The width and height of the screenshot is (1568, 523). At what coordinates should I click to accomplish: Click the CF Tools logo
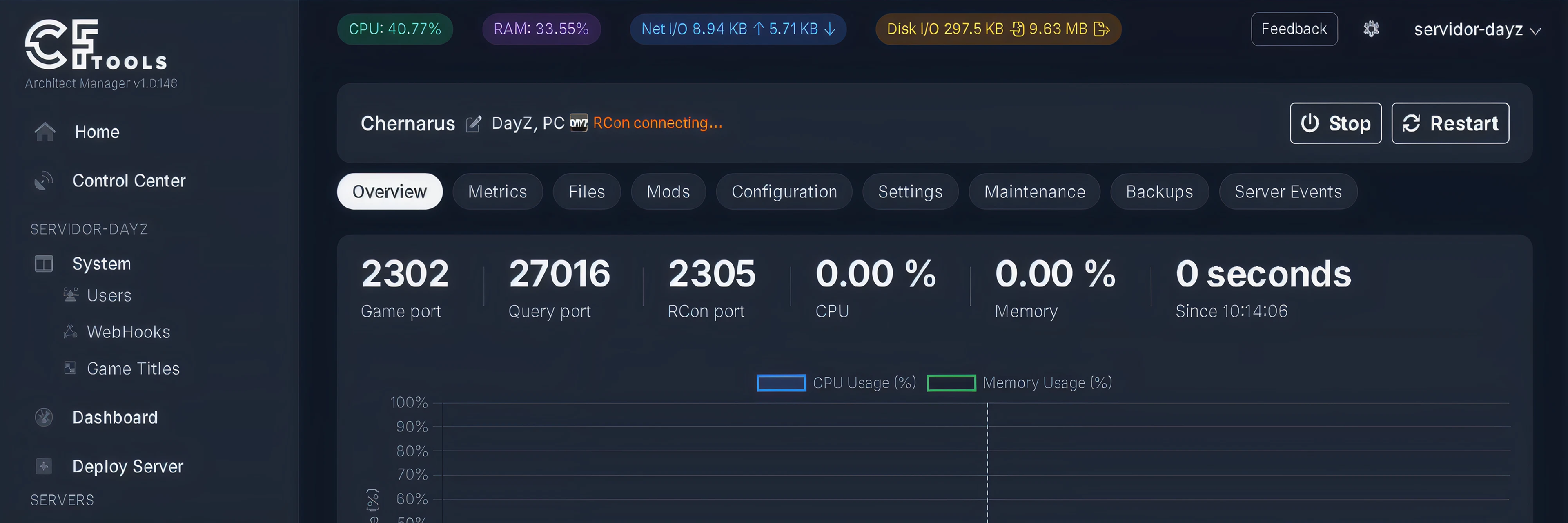(96, 45)
